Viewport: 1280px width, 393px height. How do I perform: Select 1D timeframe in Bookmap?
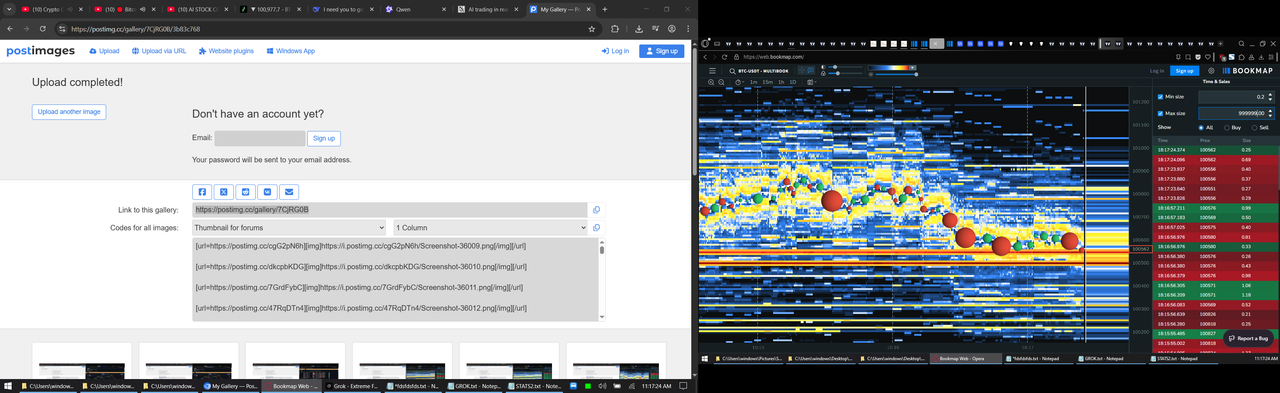pyautogui.click(x=792, y=82)
